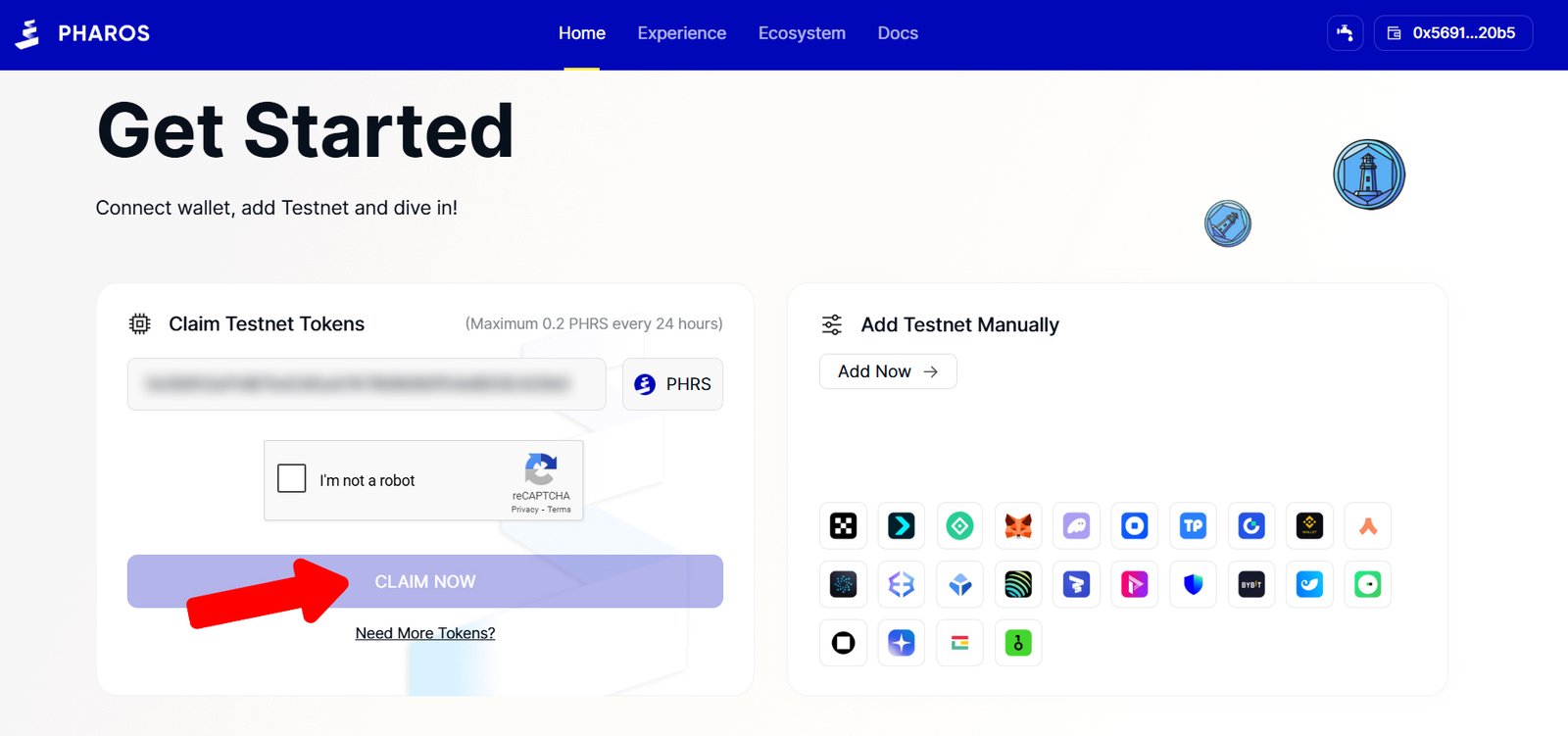Pick the green wallet icon with number 1
The height and width of the screenshot is (736, 1568).
pyautogui.click(x=1018, y=643)
